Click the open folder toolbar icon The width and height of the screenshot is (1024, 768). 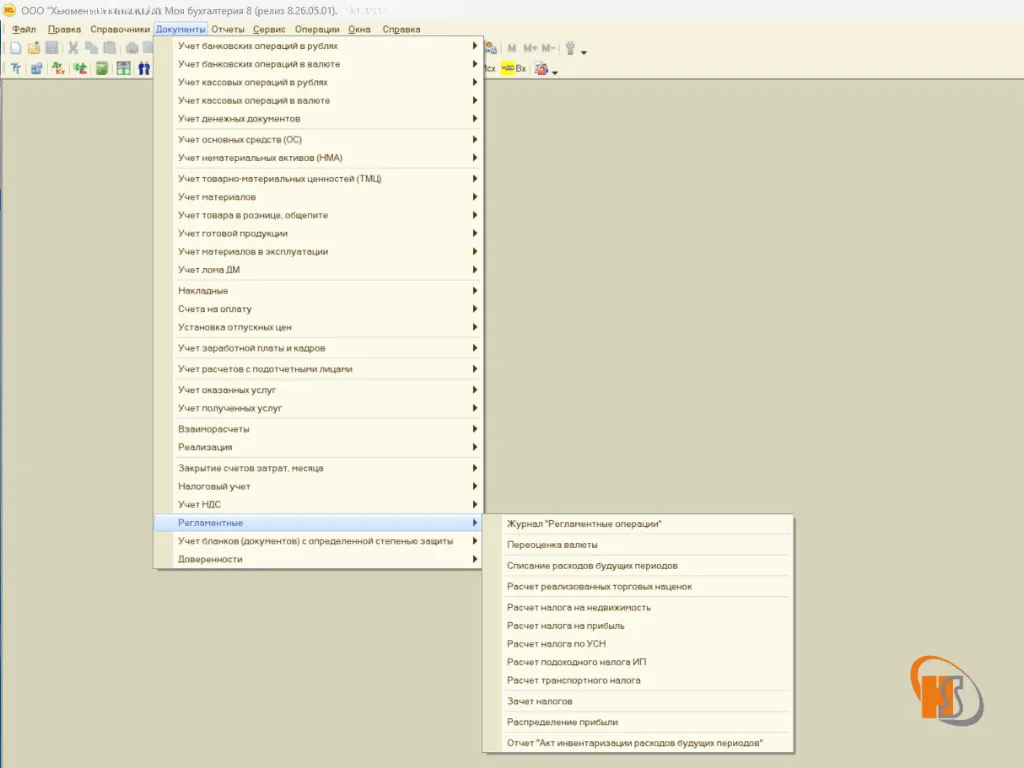coord(34,48)
